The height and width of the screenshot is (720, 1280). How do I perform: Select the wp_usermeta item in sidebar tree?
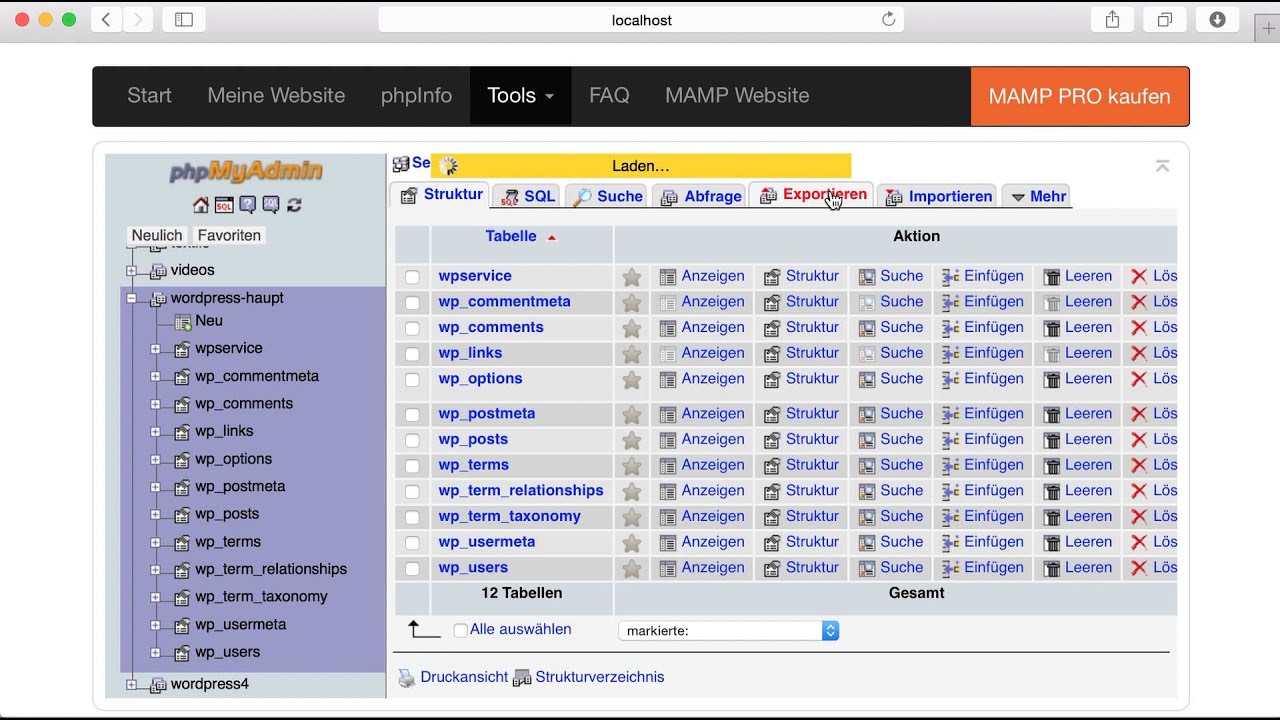[x=240, y=625]
